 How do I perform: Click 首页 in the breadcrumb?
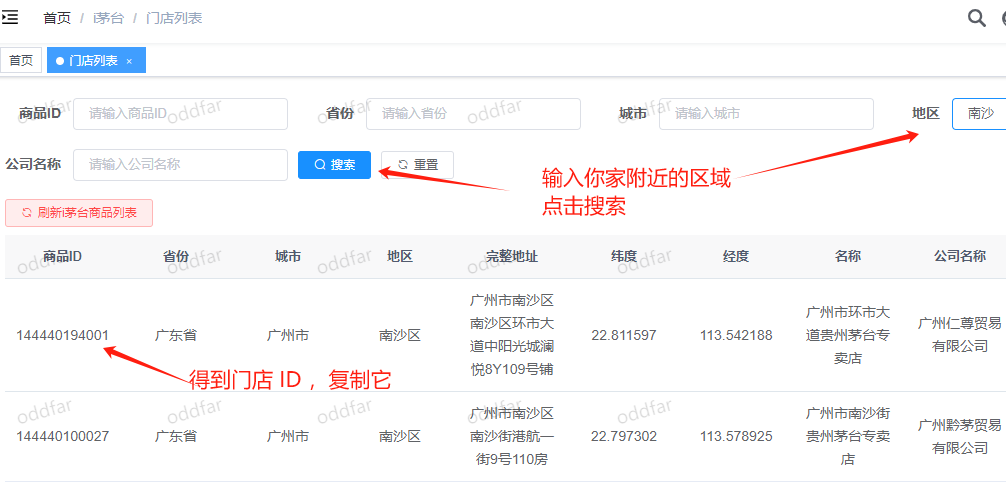(x=57, y=18)
